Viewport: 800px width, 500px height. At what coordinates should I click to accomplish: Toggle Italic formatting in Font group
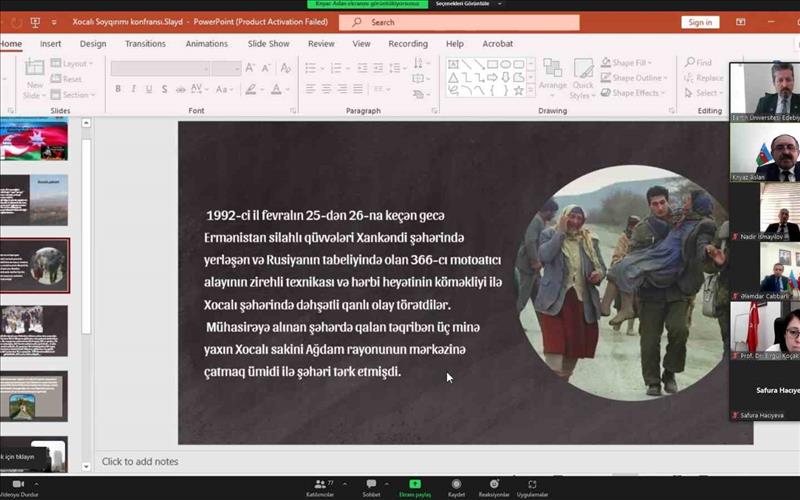tap(133, 89)
